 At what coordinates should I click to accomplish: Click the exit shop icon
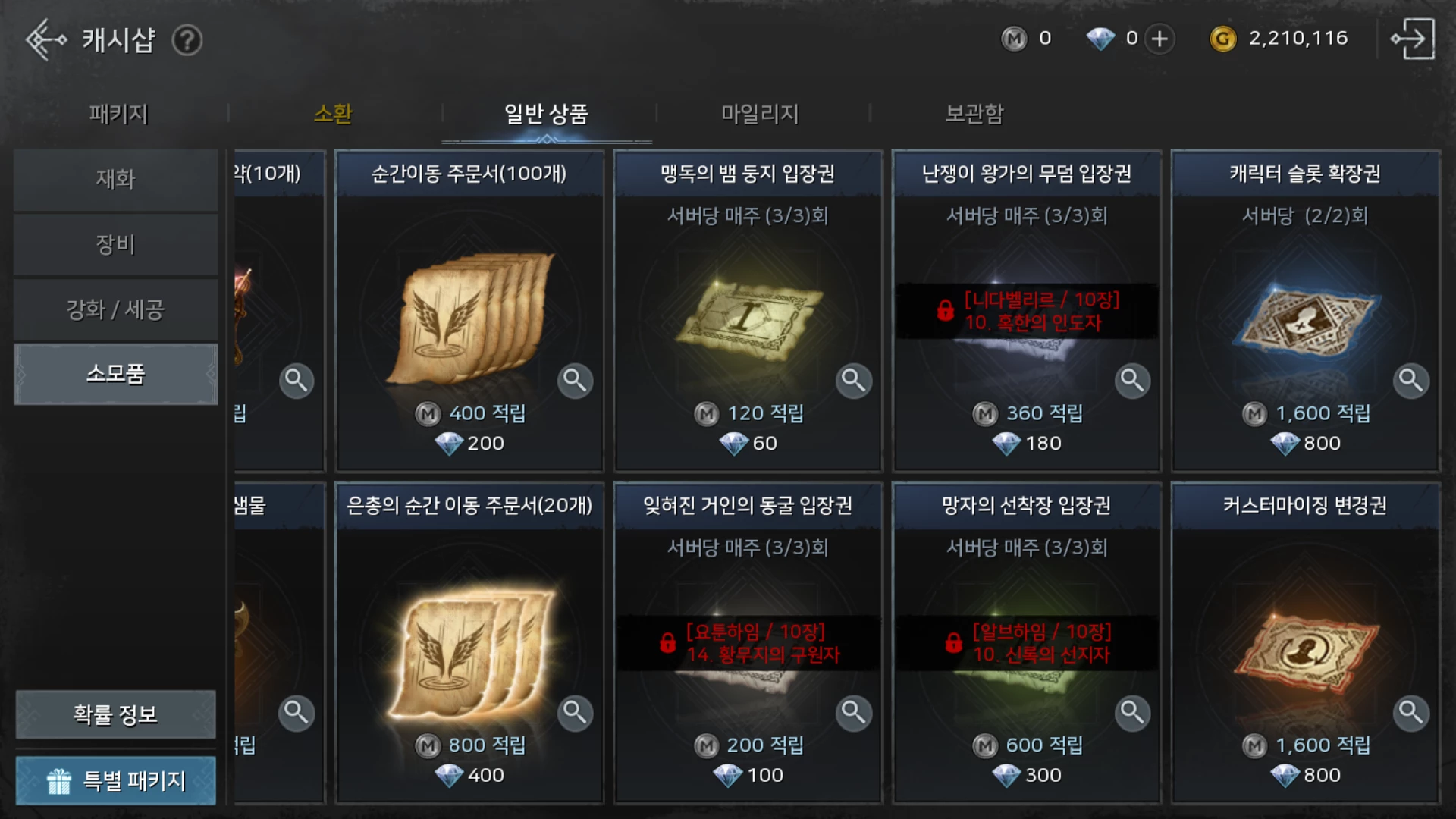point(1412,39)
